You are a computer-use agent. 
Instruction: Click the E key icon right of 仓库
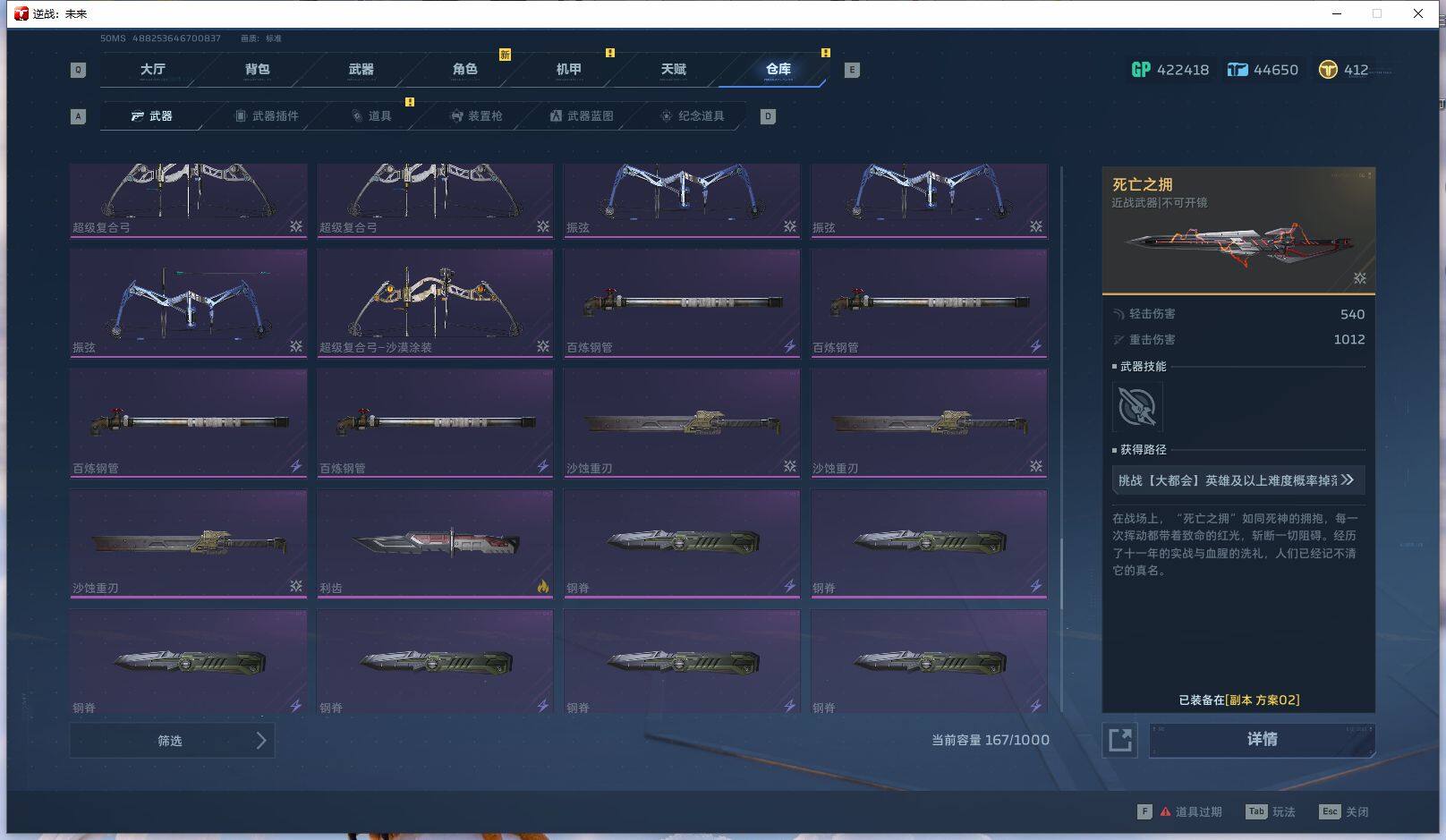[852, 70]
